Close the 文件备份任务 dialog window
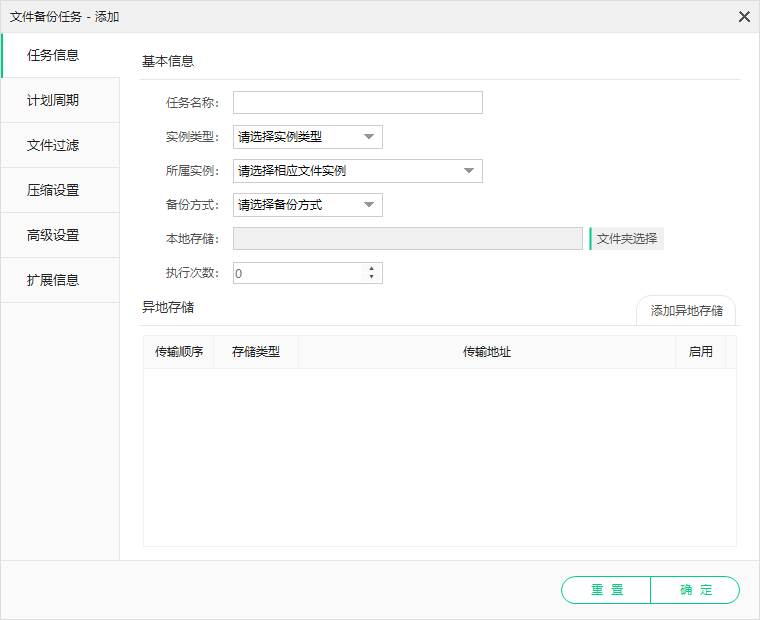 point(744,17)
